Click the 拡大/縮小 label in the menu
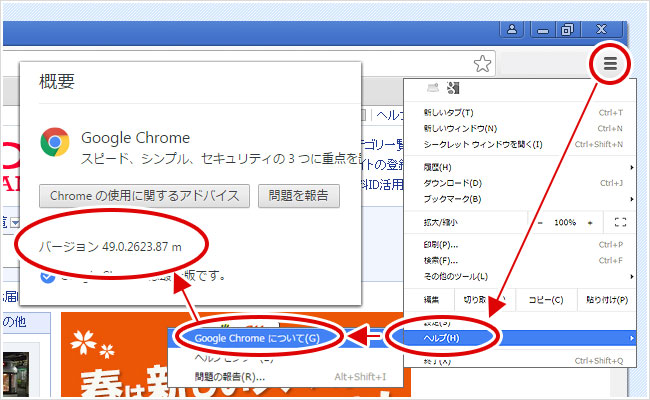Screen dimensions: 650x400 point(440,223)
